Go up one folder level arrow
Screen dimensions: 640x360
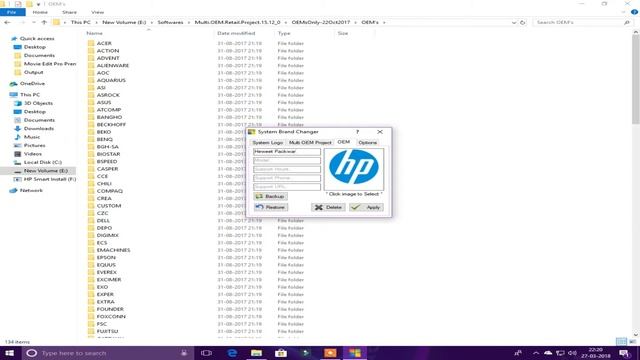(44, 22)
